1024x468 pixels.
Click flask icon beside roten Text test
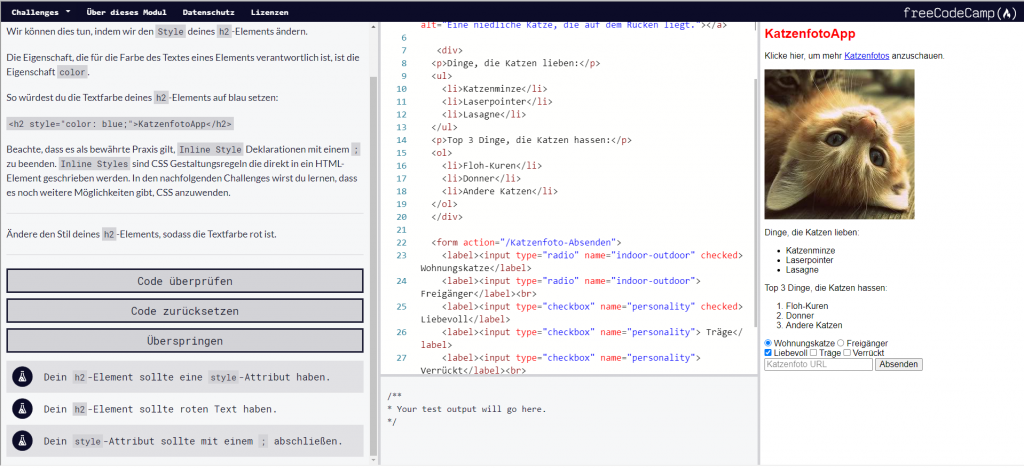point(22,408)
